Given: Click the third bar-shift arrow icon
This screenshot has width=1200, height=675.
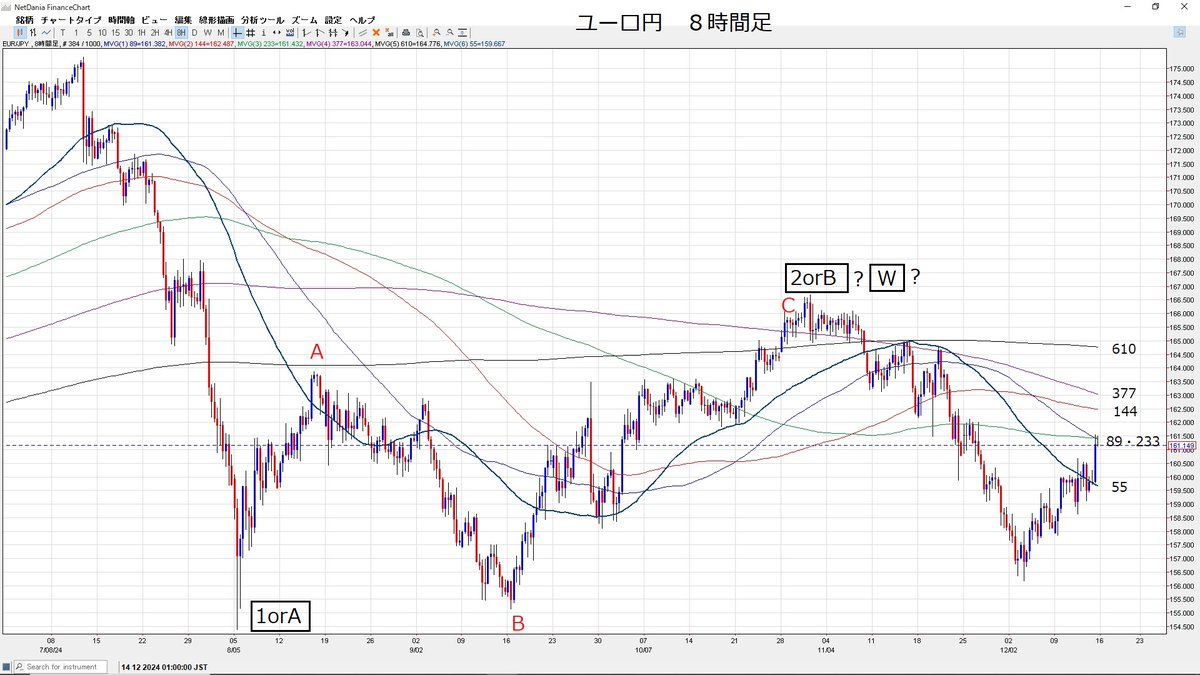Looking at the screenshot, I should tap(332, 33).
